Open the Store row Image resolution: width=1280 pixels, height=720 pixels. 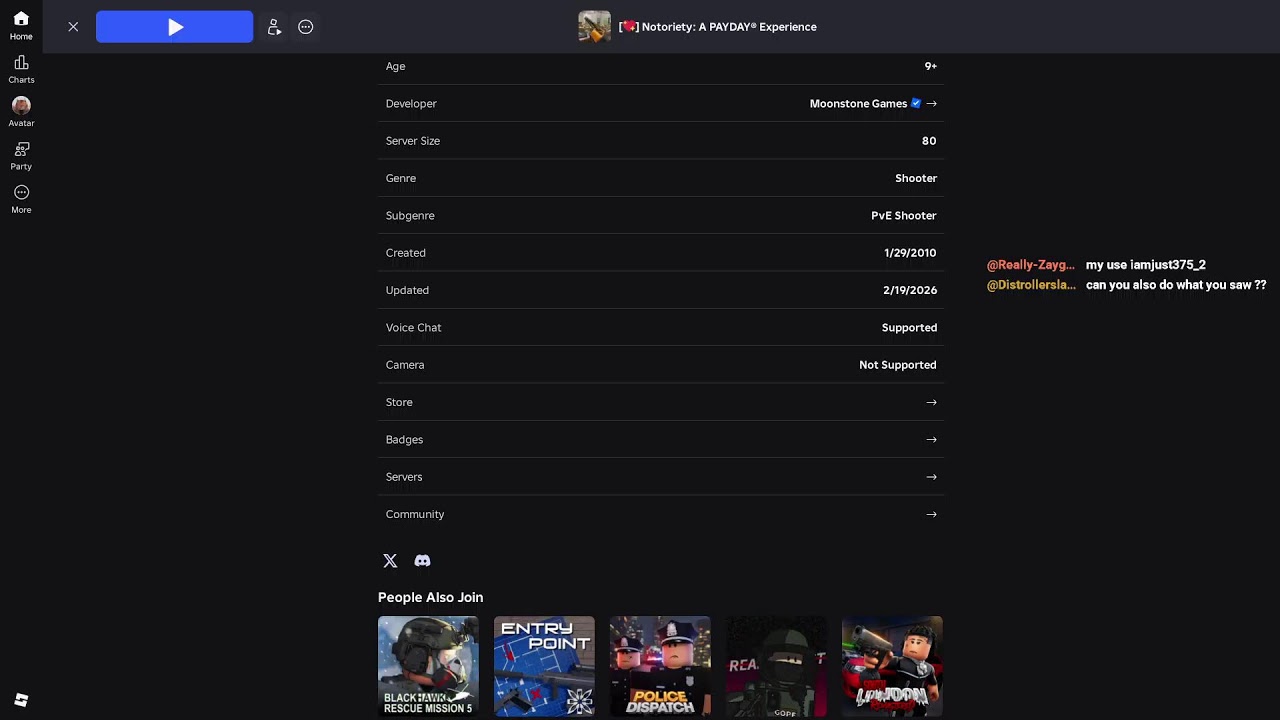click(661, 402)
